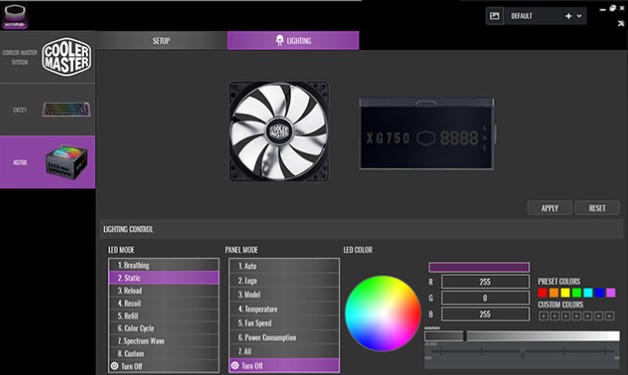Click the Apply button

point(550,208)
